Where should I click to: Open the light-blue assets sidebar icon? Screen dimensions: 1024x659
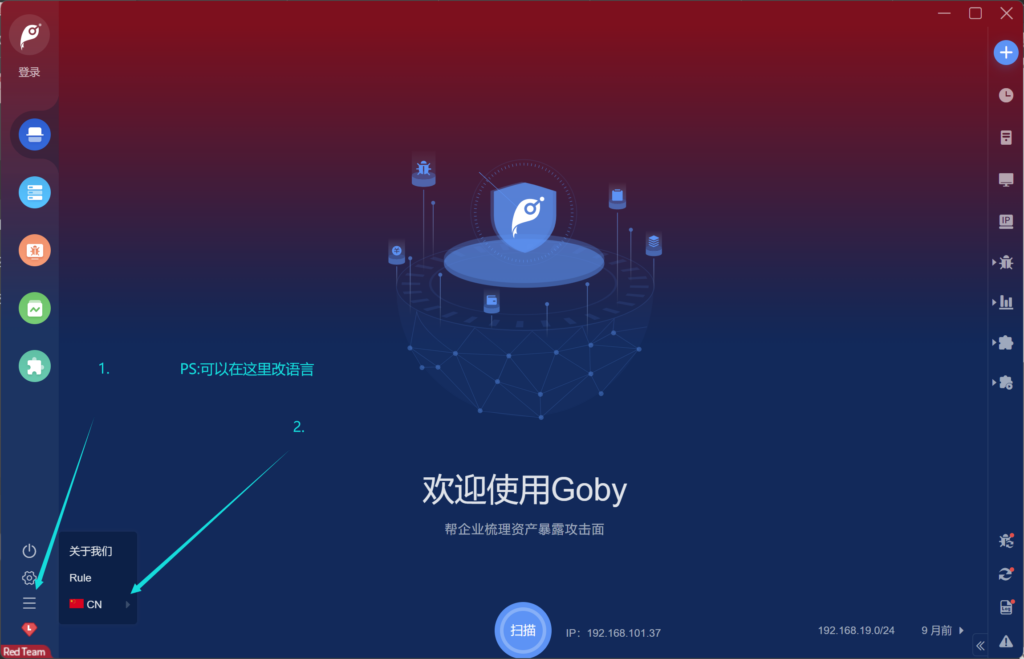[x=35, y=193]
